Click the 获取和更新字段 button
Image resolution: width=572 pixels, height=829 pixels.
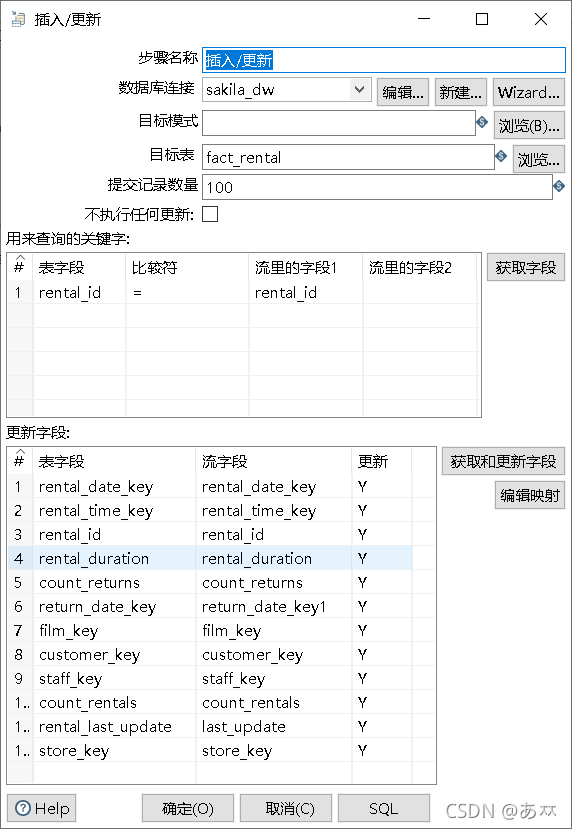pyautogui.click(x=503, y=461)
